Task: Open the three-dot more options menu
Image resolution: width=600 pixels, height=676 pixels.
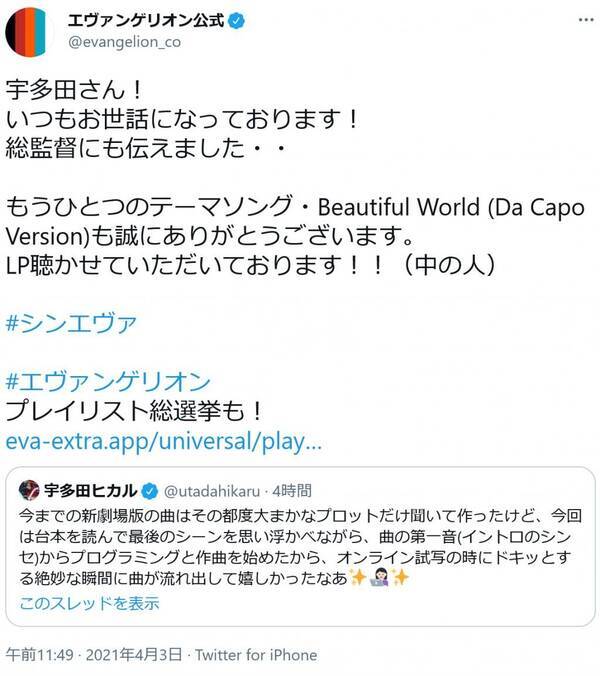Action: tap(586, 20)
